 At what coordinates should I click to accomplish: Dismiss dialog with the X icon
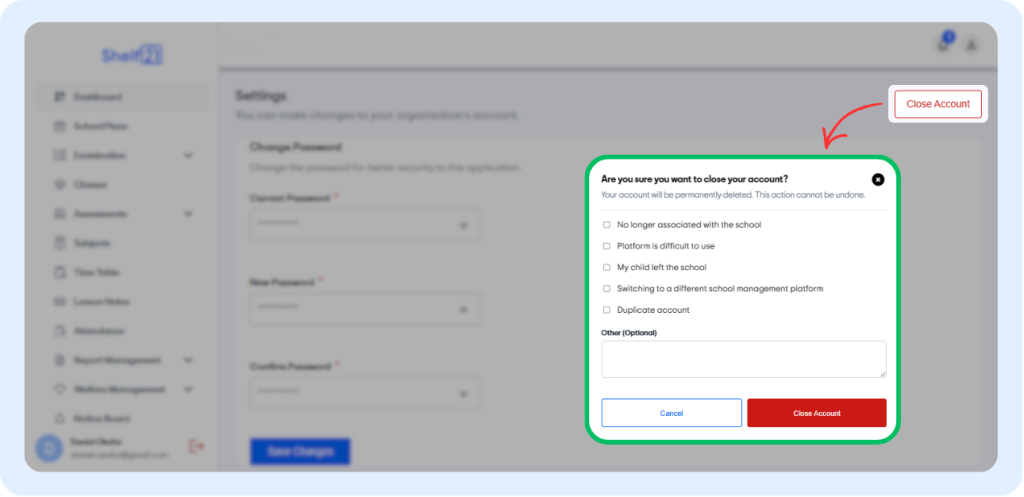point(878,180)
